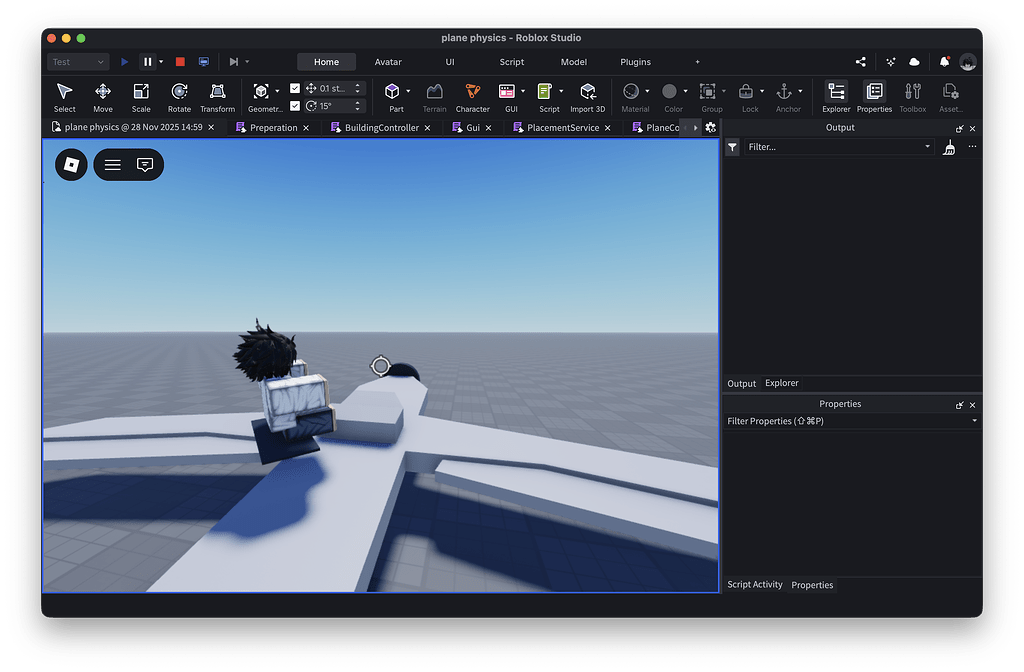Expand the Group options dropdown

[723, 91]
